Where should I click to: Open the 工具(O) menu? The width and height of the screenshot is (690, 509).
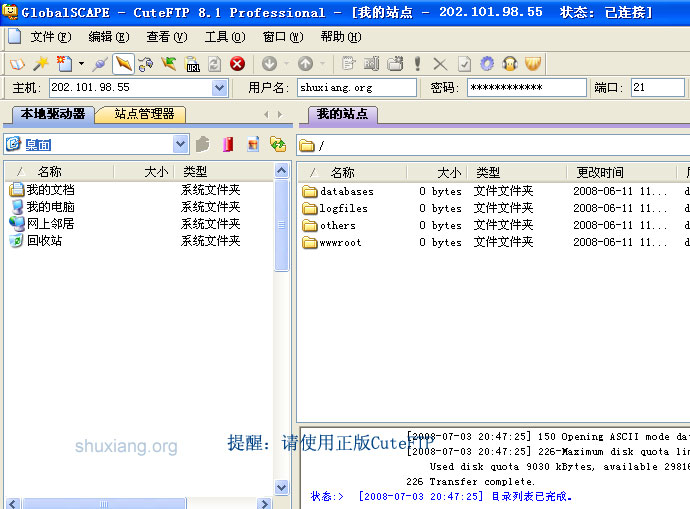point(225,37)
